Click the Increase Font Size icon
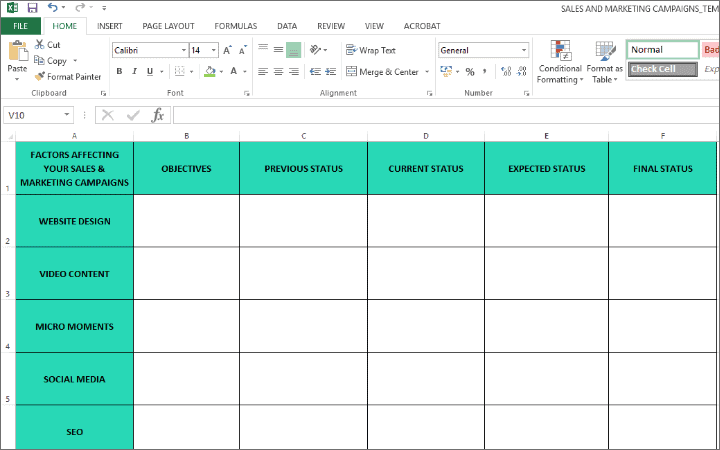 (227, 50)
